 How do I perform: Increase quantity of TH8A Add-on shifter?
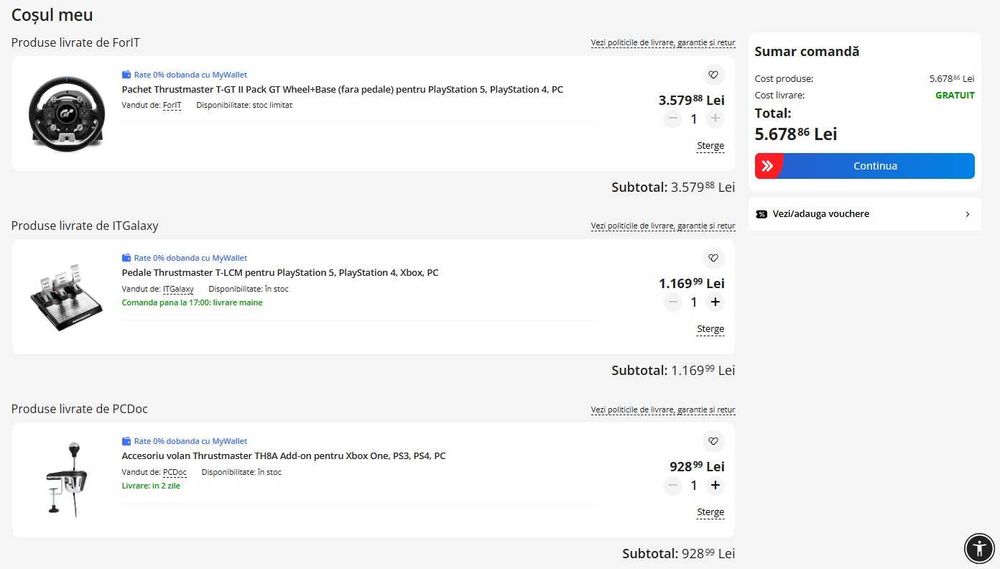pos(715,485)
